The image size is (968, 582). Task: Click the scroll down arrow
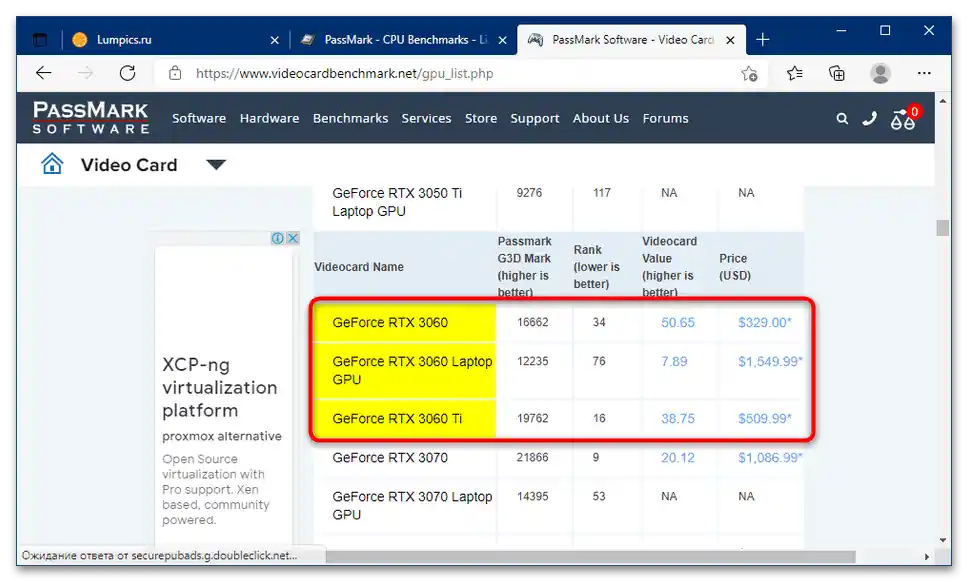(x=943, y=541)
